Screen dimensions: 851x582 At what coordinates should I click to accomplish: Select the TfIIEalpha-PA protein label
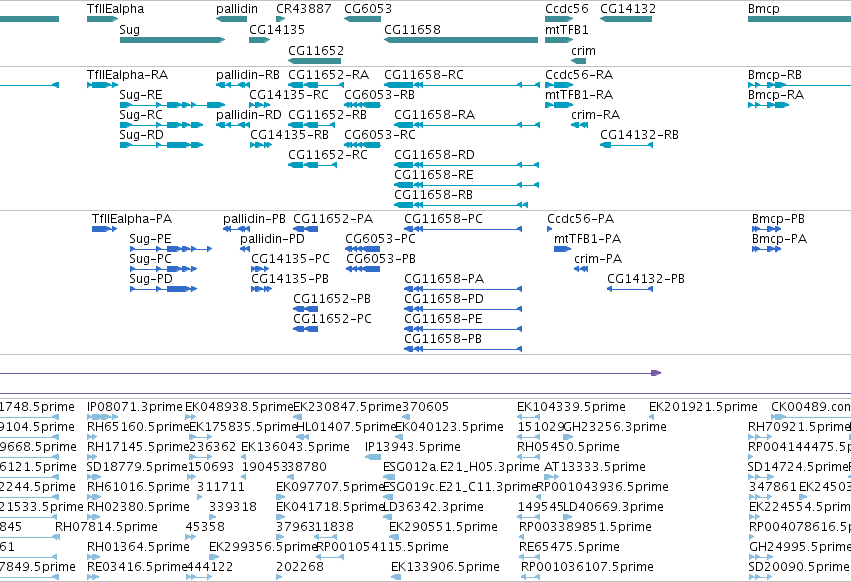pos(132,219)
